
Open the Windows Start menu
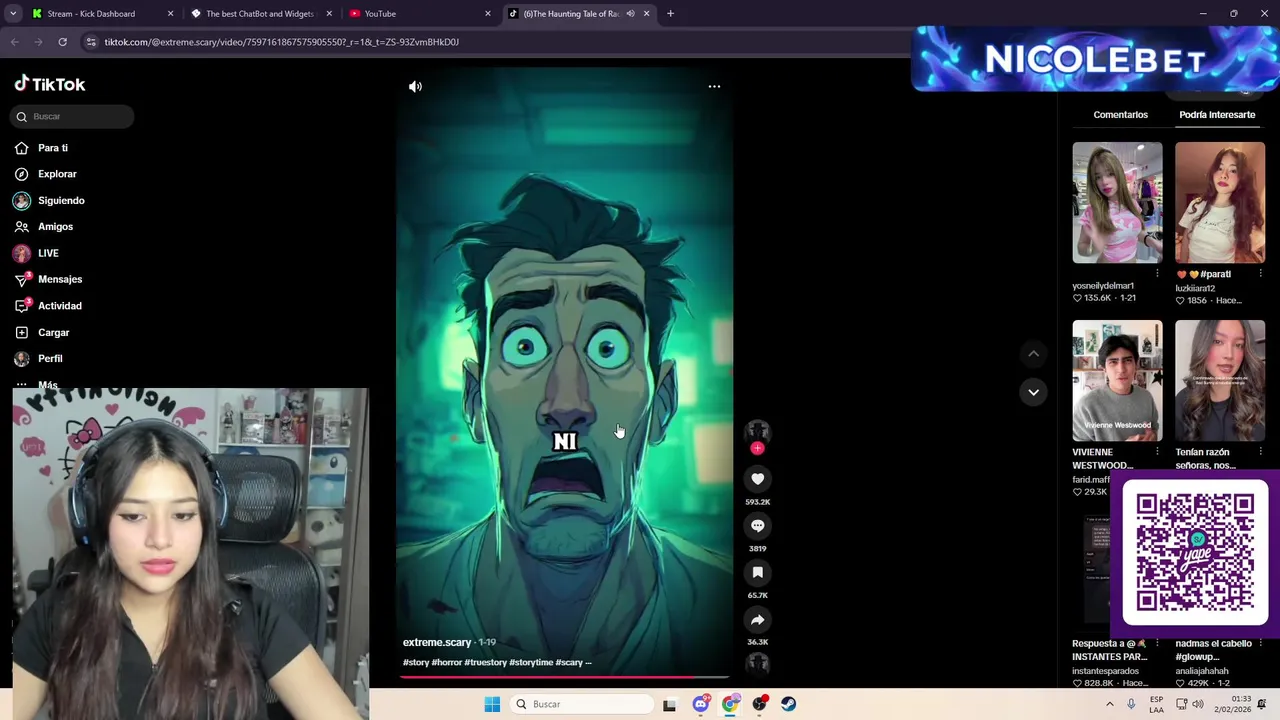tap(492, 704)
